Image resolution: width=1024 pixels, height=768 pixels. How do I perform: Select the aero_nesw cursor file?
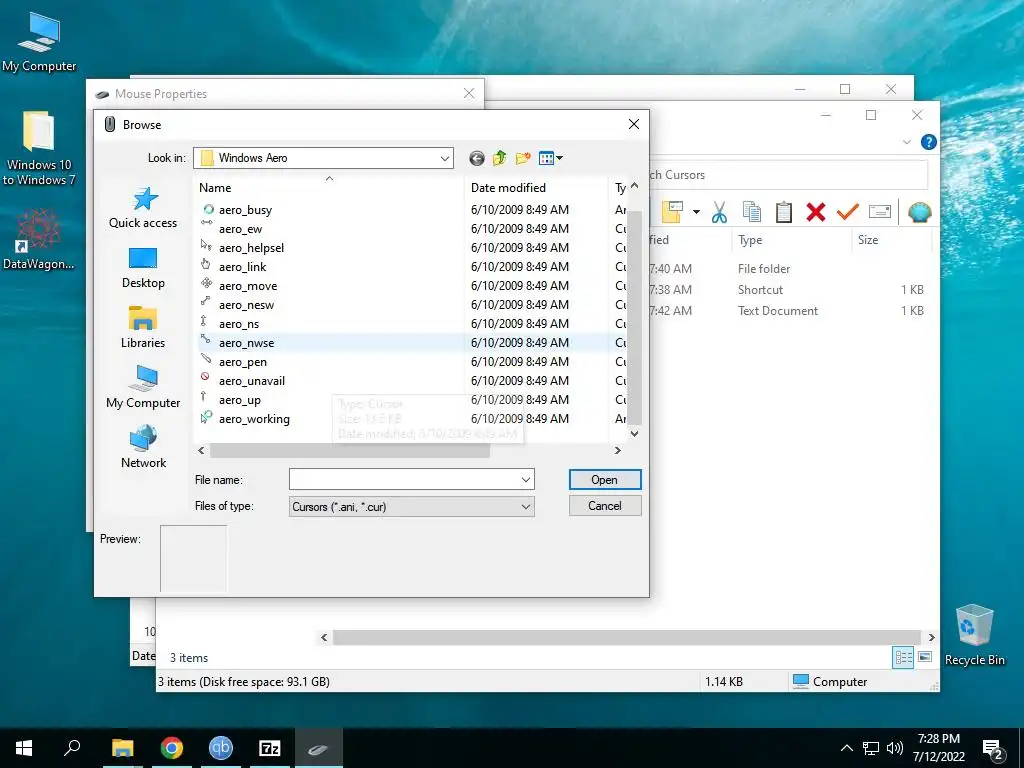[x=246, y=305]
